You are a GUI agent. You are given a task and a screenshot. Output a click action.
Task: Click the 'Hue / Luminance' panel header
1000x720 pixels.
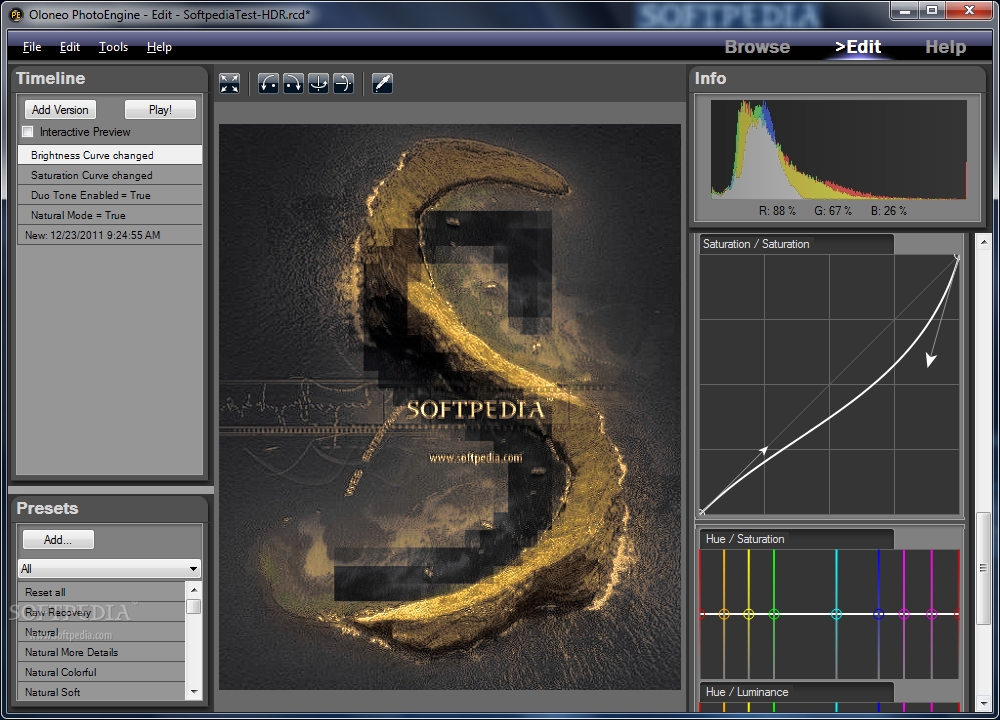[797, 692]
